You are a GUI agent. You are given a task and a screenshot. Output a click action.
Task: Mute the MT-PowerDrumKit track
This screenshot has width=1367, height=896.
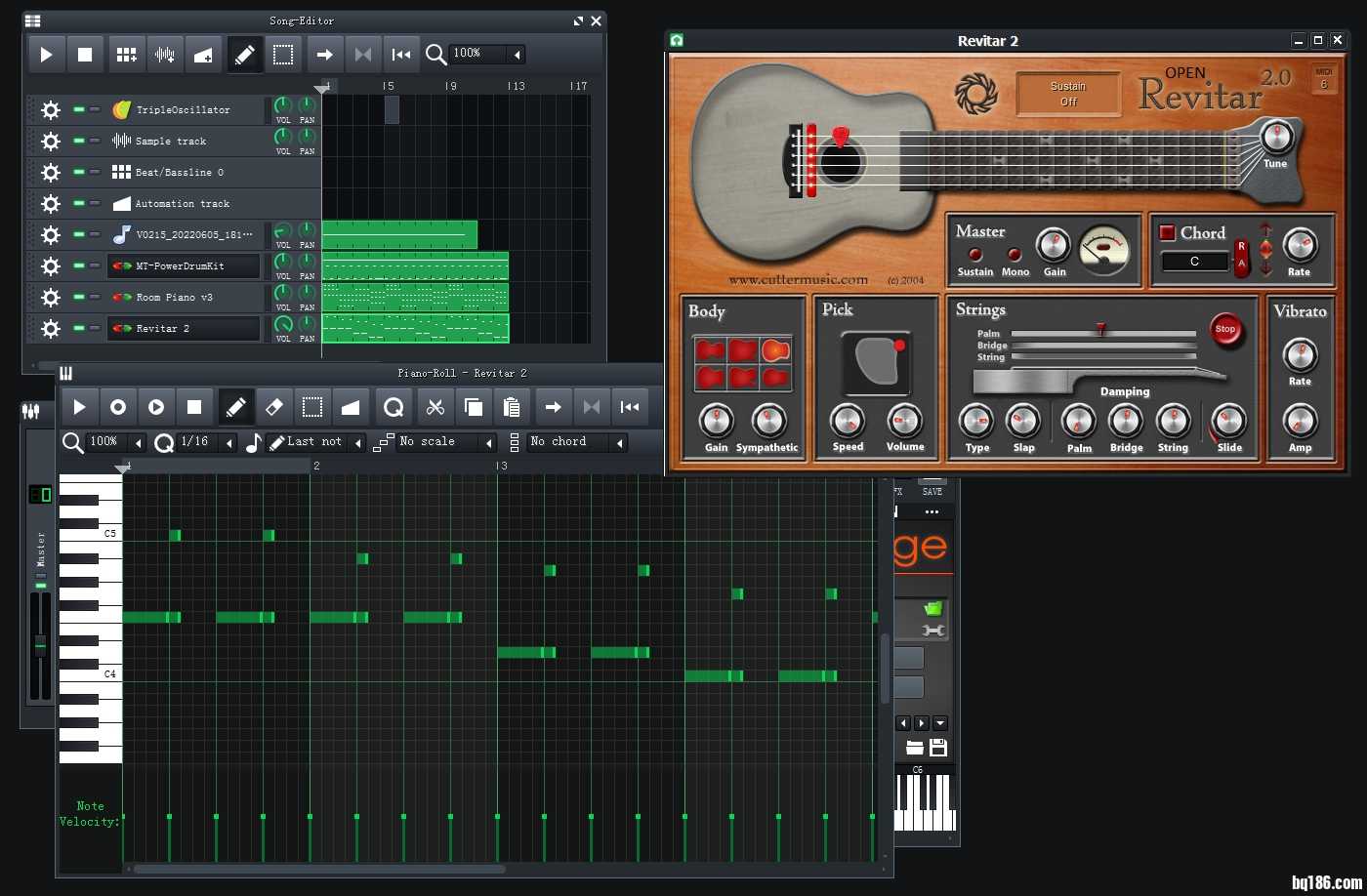(79, 266)
